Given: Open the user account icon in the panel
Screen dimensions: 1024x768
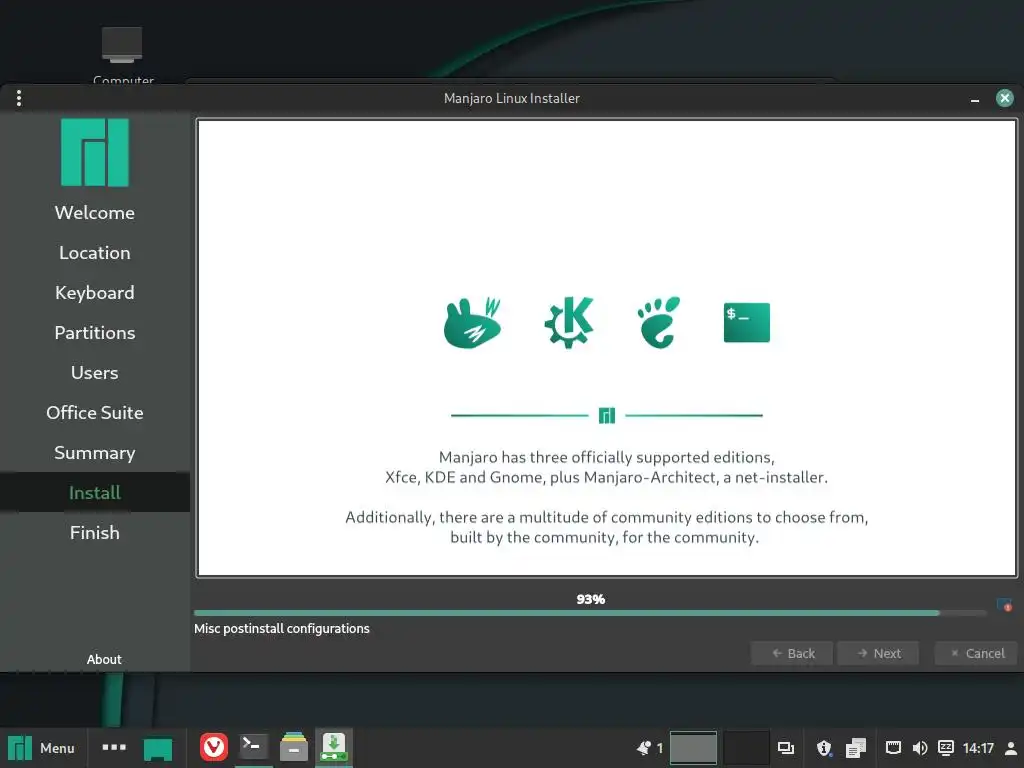Looking at the screenshot, I should click(x=1011, y=748).
